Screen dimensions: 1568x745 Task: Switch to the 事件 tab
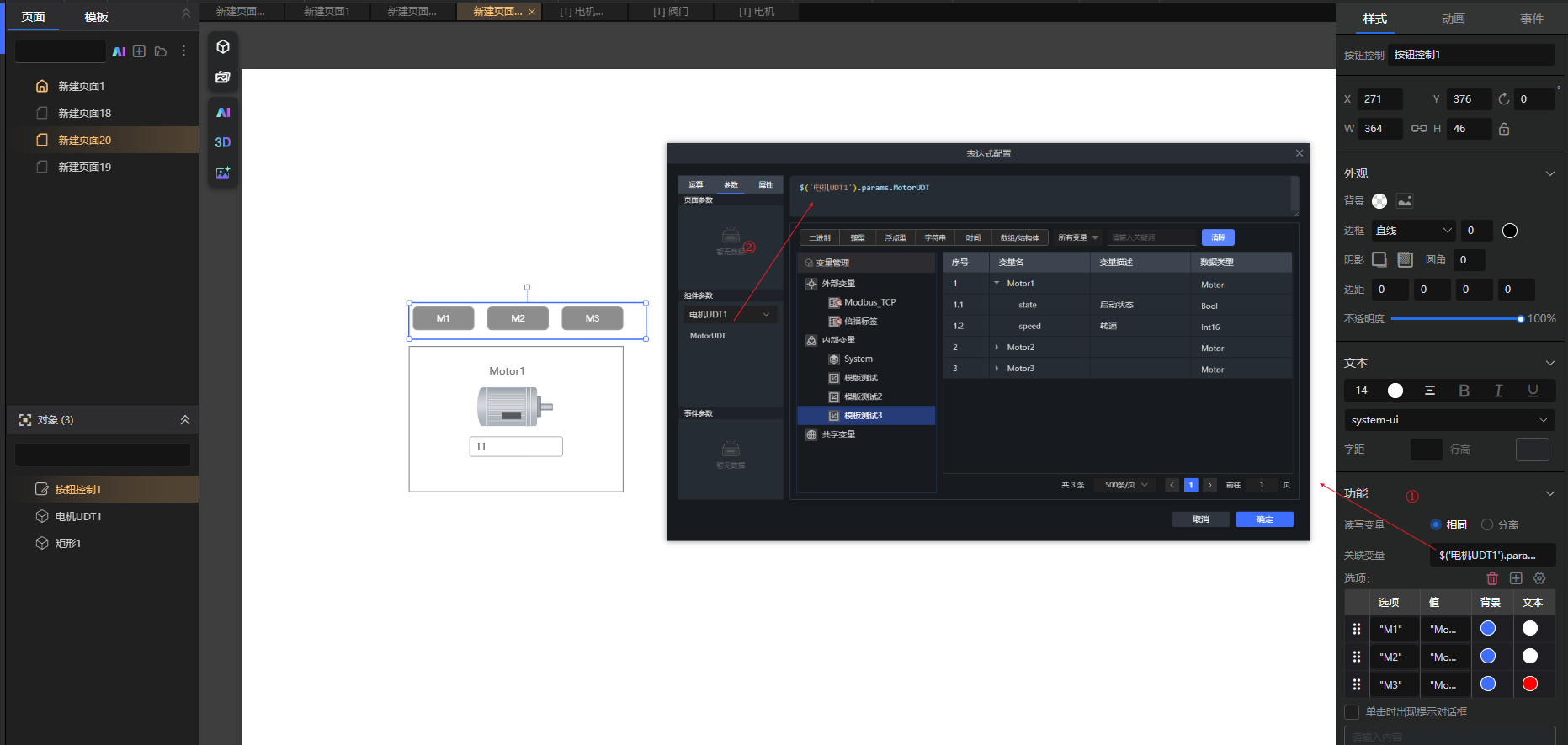[x=1532, y=19]
